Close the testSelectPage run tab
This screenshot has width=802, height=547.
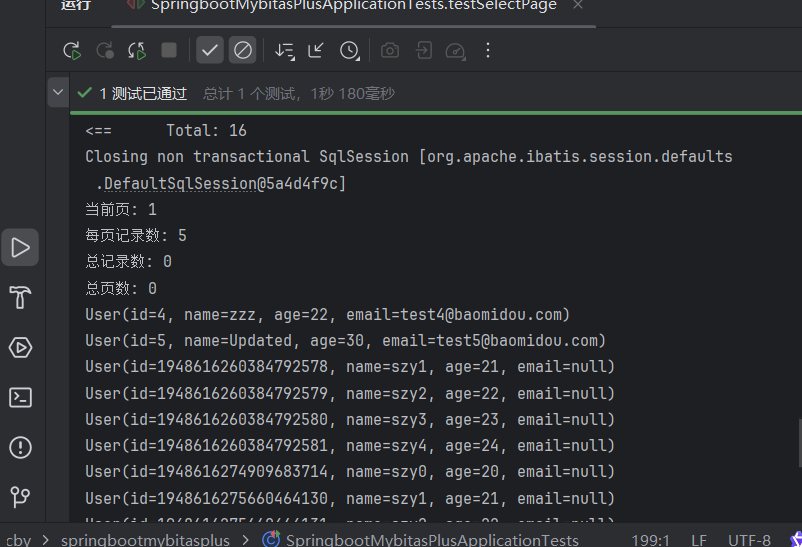click(578, 5)
